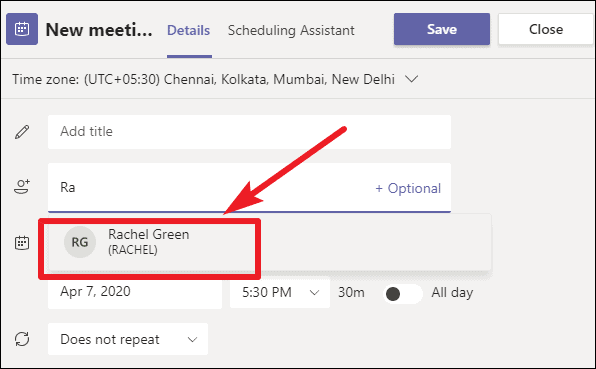The image size is (596, 369).
Task: Save the new meeting
Action: (x=442, y=29)
